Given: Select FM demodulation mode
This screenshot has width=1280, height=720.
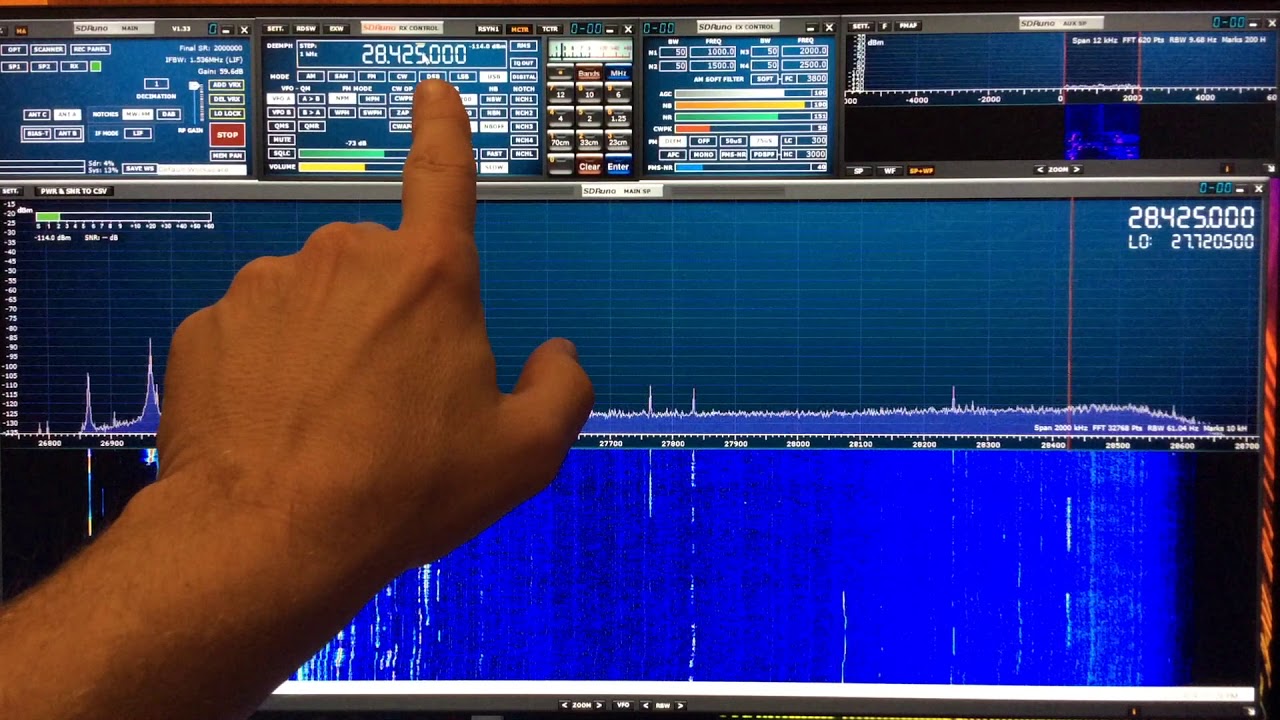Looking at the screenshot, I should [372, 76].
